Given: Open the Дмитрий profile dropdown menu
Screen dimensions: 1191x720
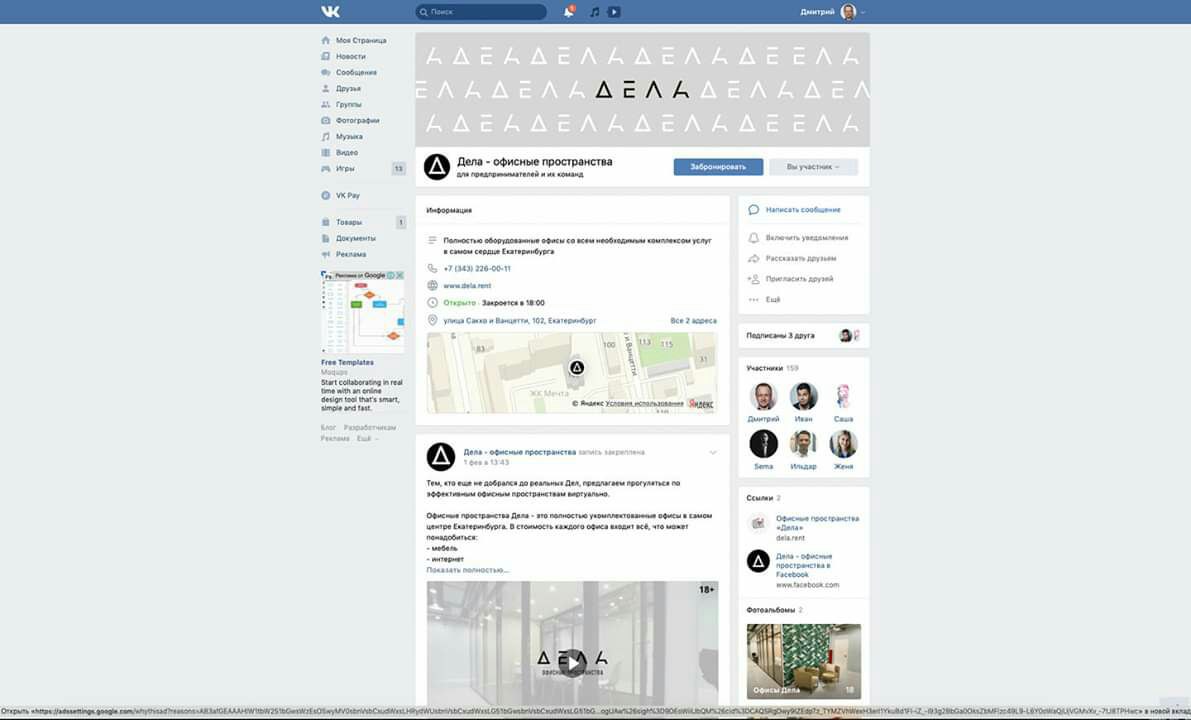Looking at the screenshot, I should [x=832, y=11].
